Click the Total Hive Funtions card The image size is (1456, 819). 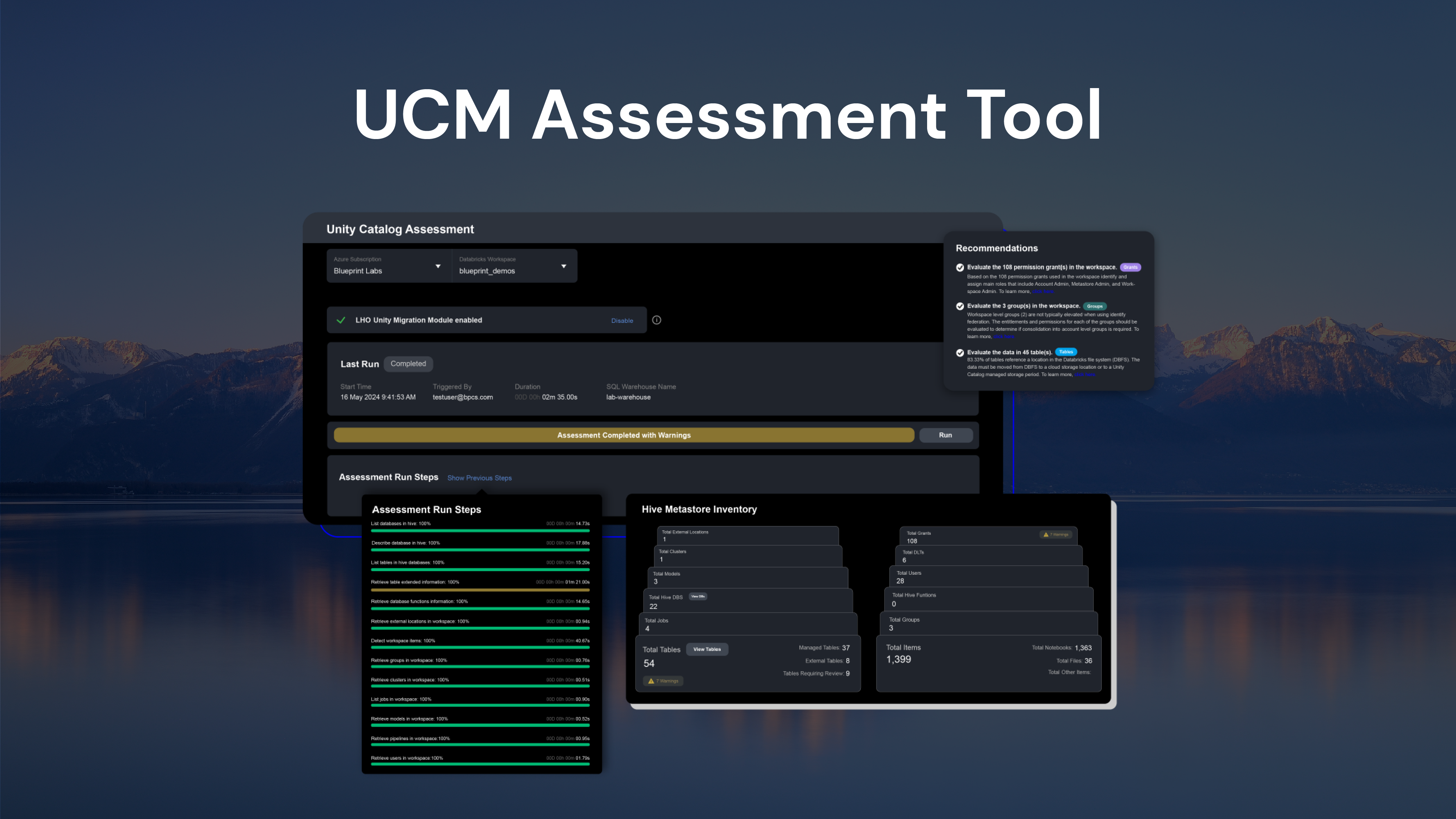(989, 600)
